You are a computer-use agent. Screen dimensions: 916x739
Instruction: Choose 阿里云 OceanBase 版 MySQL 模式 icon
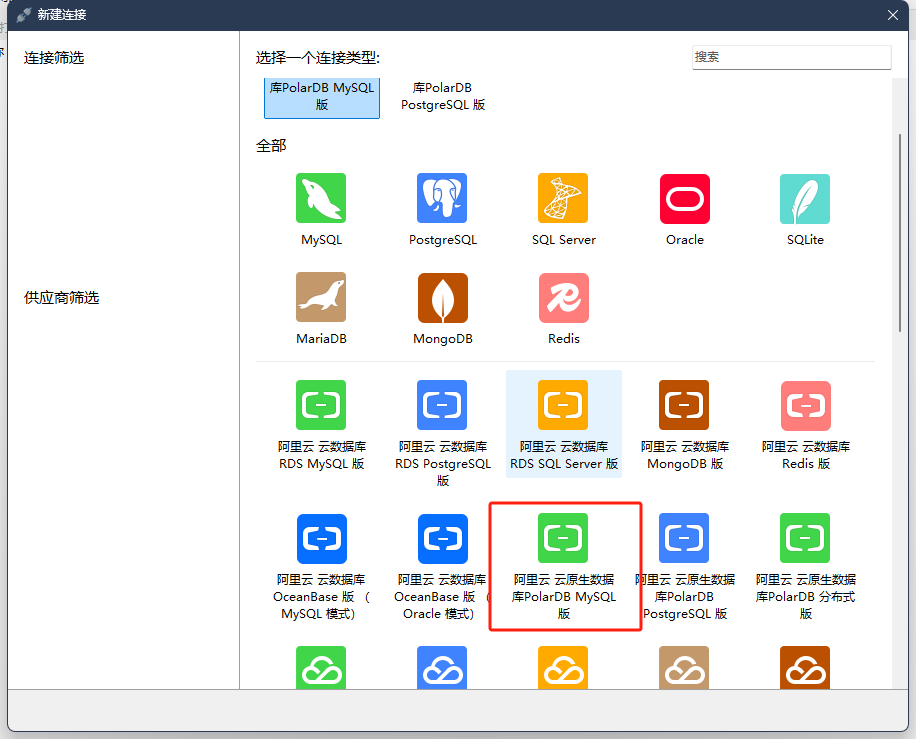(321, 538)
